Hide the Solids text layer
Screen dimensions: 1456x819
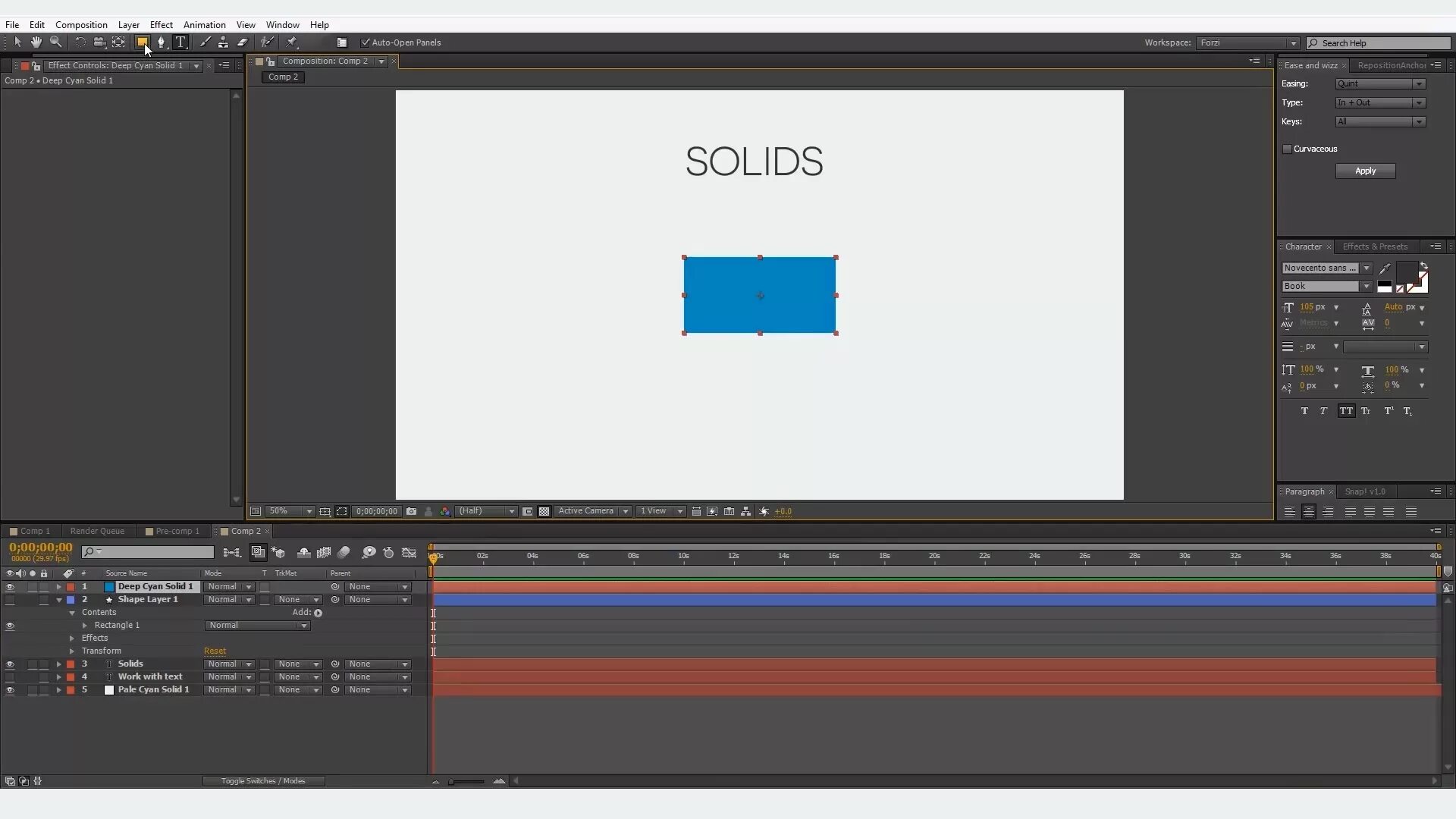pos(10,664)
